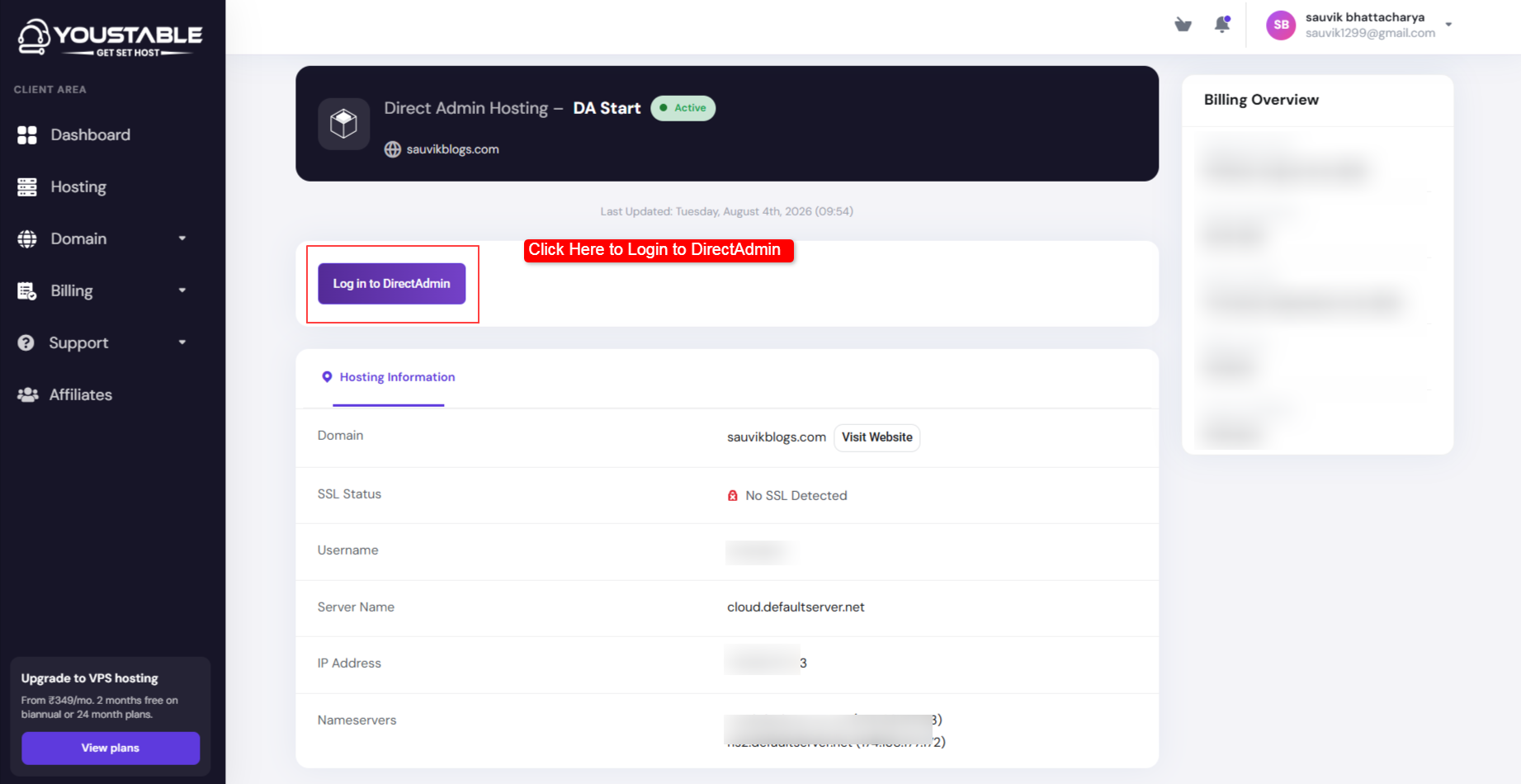Open Affiliates in the sidebar
This screenshot has width=1521, height=784.
pyautogui.click(x=81, y=395)
